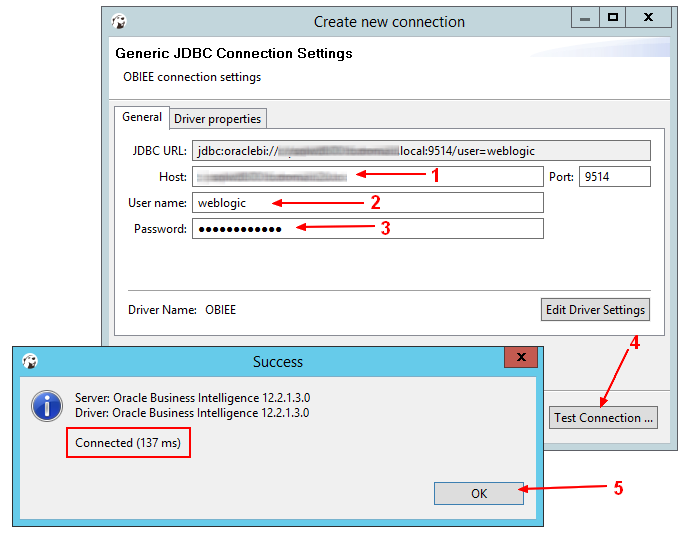
Task: Click the read-only JDBC URL field
Action: [x=421, y=151]
